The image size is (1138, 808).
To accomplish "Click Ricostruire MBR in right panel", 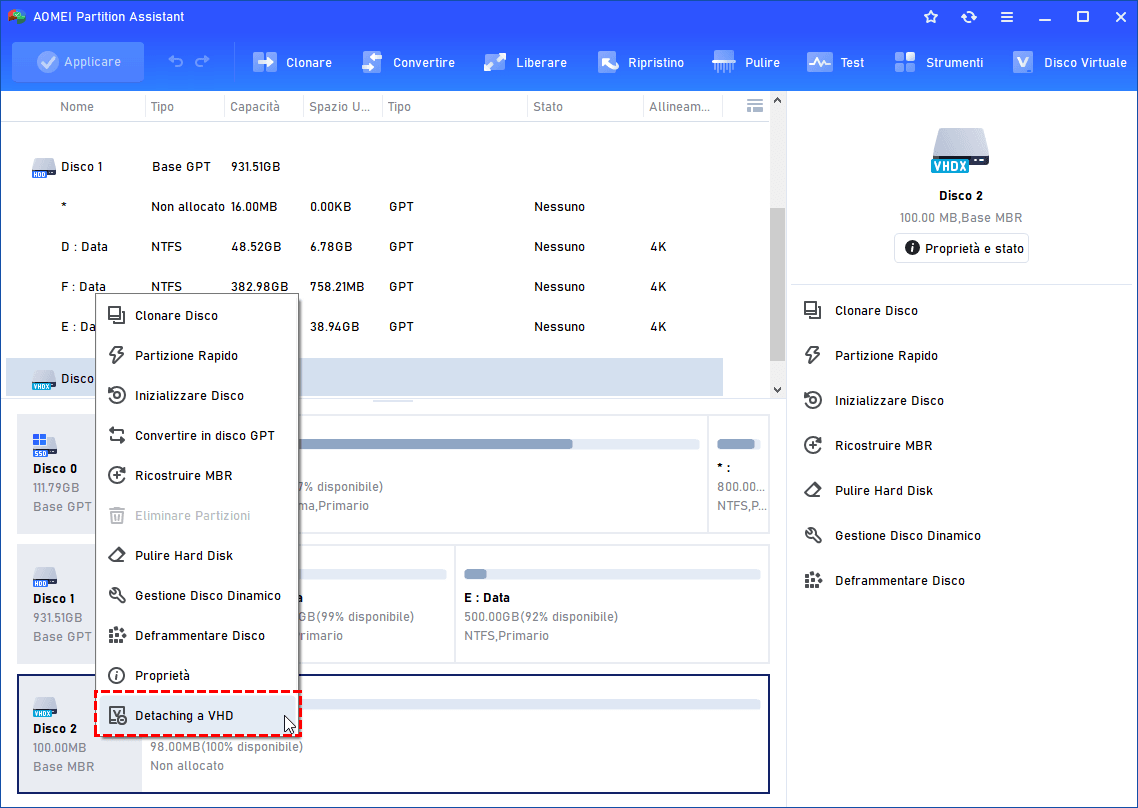I will [x=883, y=446].
